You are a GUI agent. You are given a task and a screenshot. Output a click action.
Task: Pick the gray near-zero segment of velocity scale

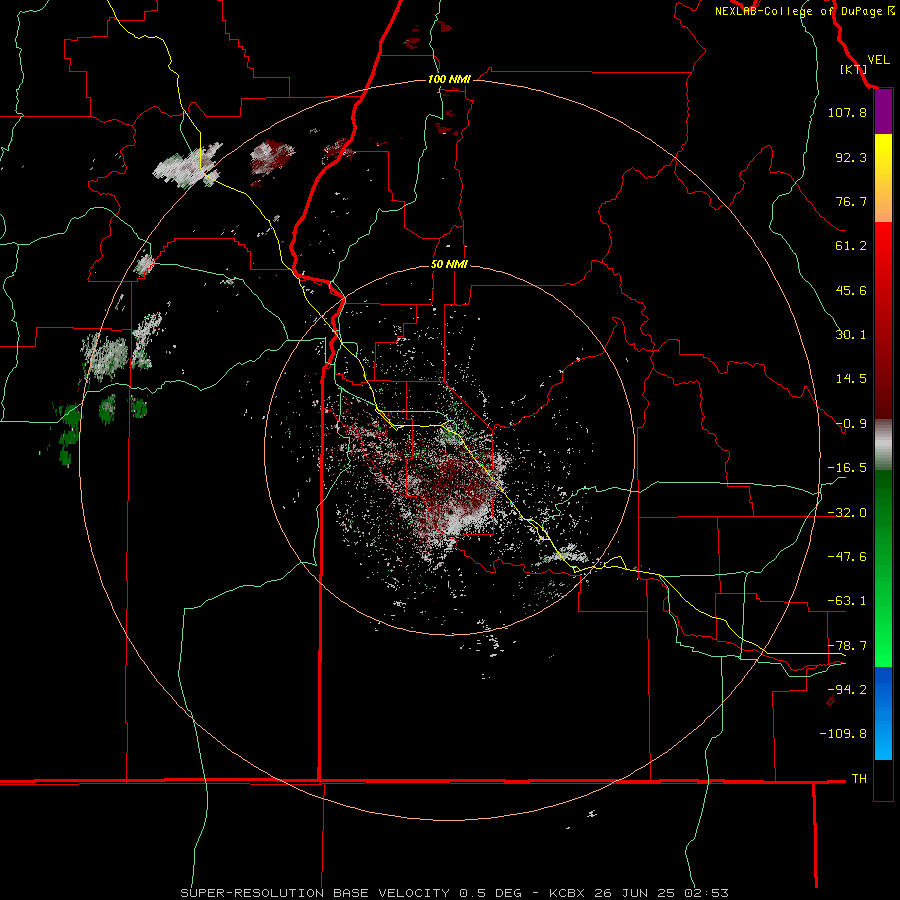click(883, 445)
